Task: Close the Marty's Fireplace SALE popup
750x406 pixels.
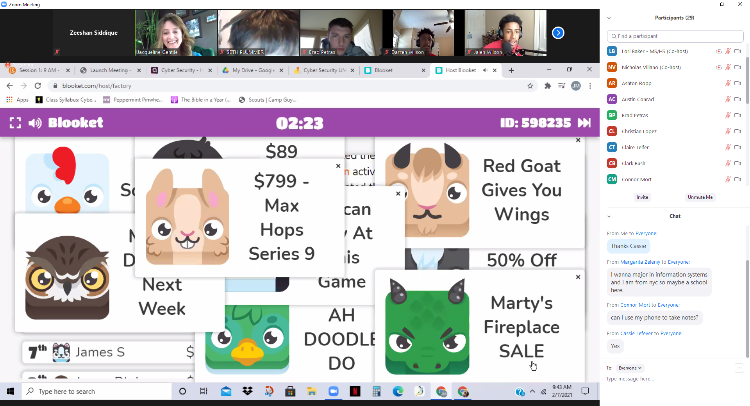Action: coord(578,277)
